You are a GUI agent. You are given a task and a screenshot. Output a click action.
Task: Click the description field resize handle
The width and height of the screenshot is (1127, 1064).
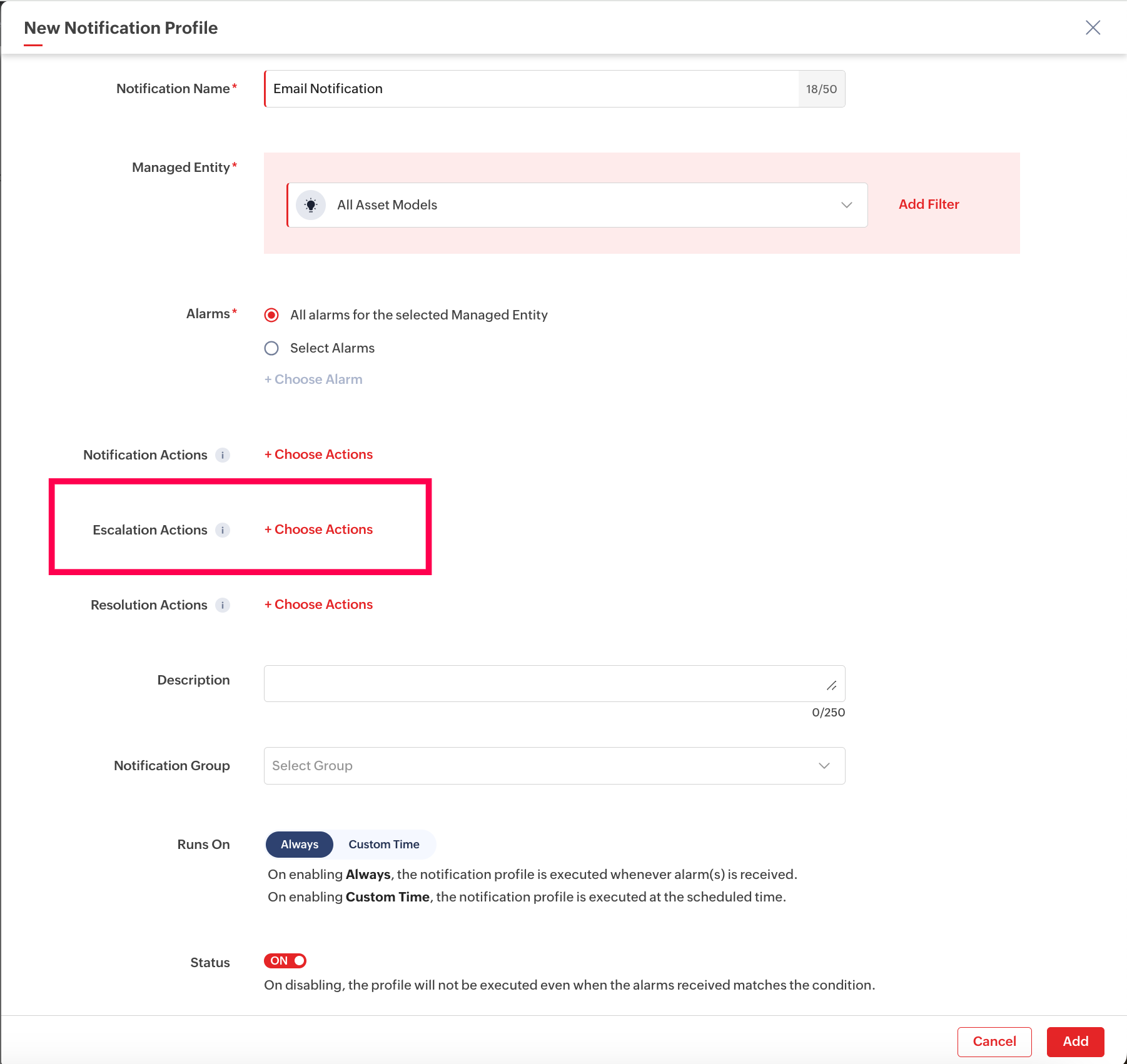[x=832, y=686]
